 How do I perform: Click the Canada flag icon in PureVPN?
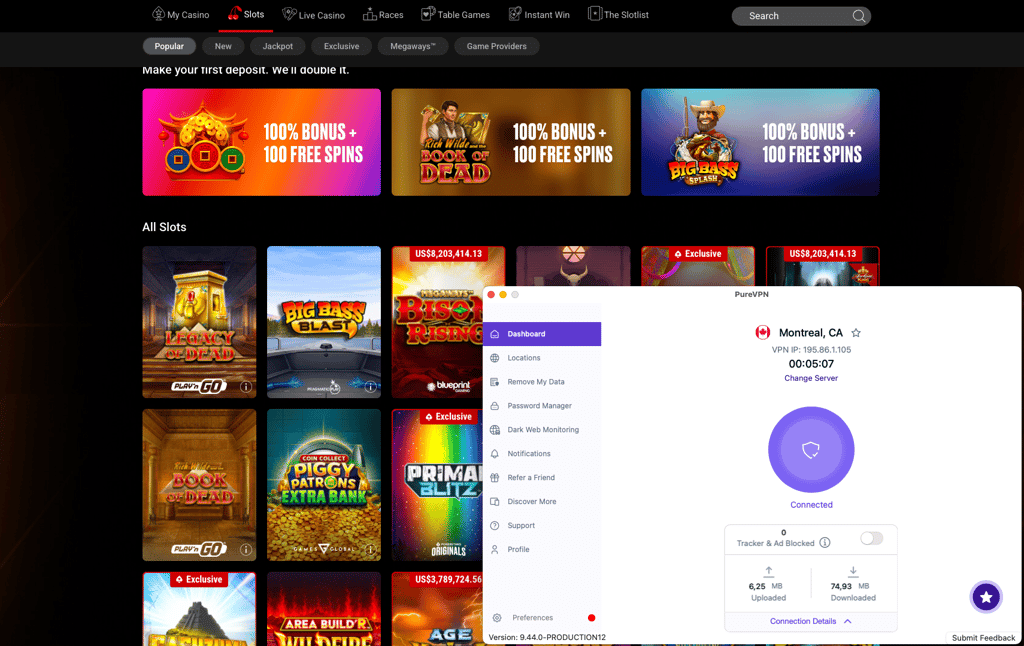(x=762, y=332)
